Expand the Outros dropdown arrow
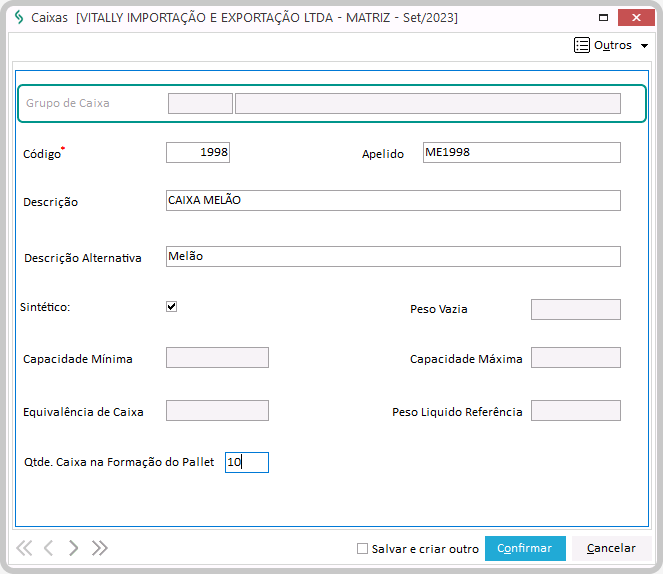 point(644,46)
